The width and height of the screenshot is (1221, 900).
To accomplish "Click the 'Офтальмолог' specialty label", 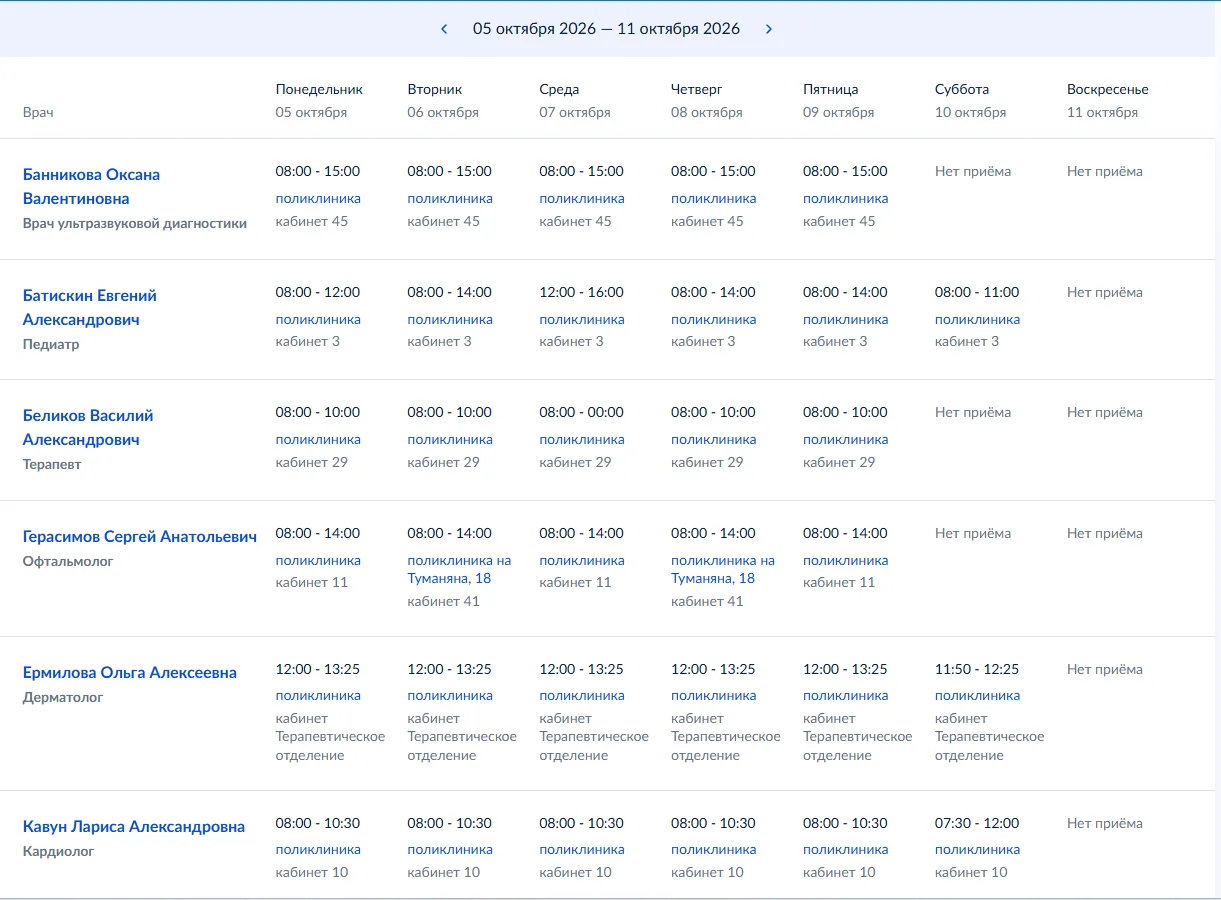I will tap(68, 561).
